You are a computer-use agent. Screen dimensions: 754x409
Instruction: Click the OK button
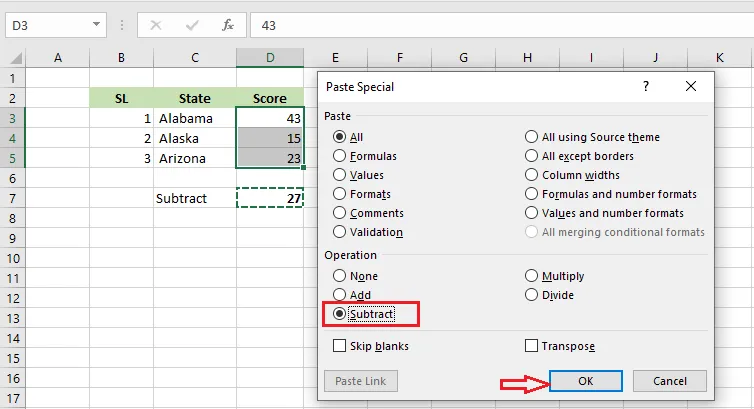click(586, 381)
